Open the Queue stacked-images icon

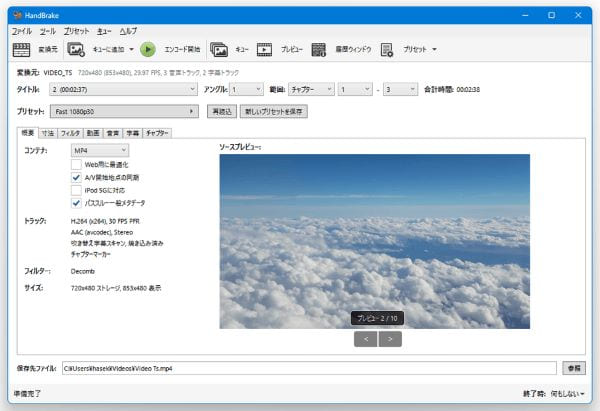pos(219,49)
